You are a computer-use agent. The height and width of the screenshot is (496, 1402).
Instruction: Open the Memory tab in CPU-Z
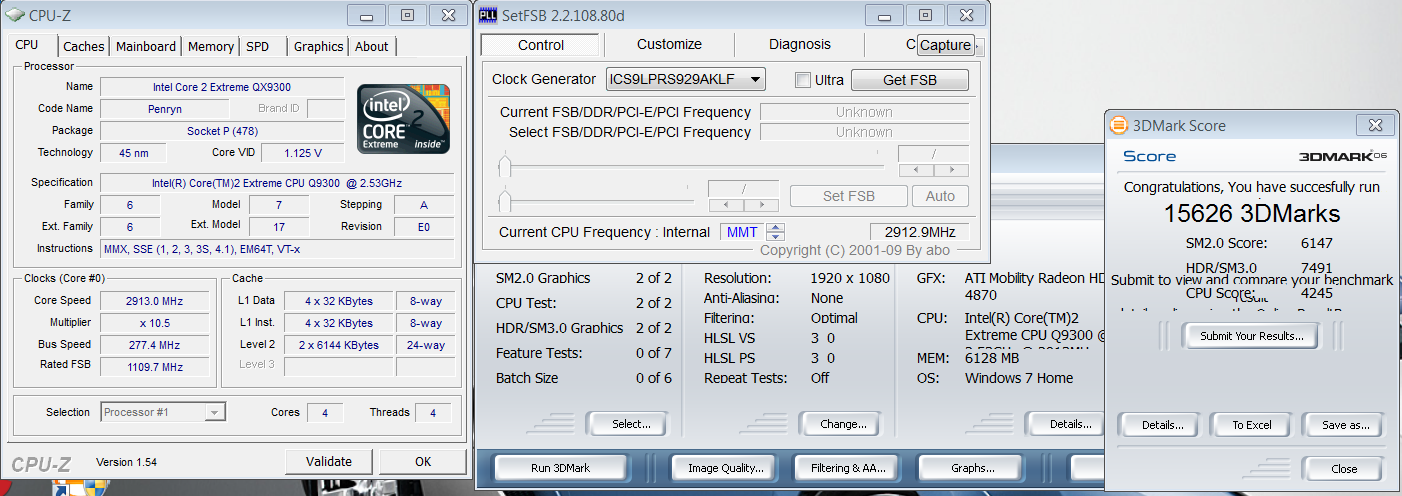tap(211, 46)
